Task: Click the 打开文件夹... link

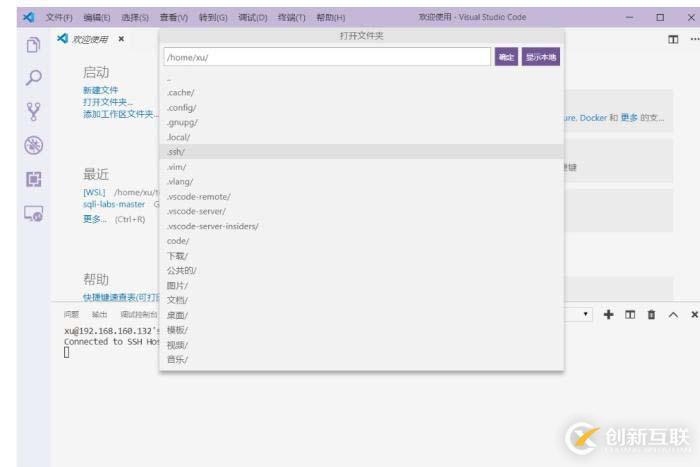Action: pos(108,102)
